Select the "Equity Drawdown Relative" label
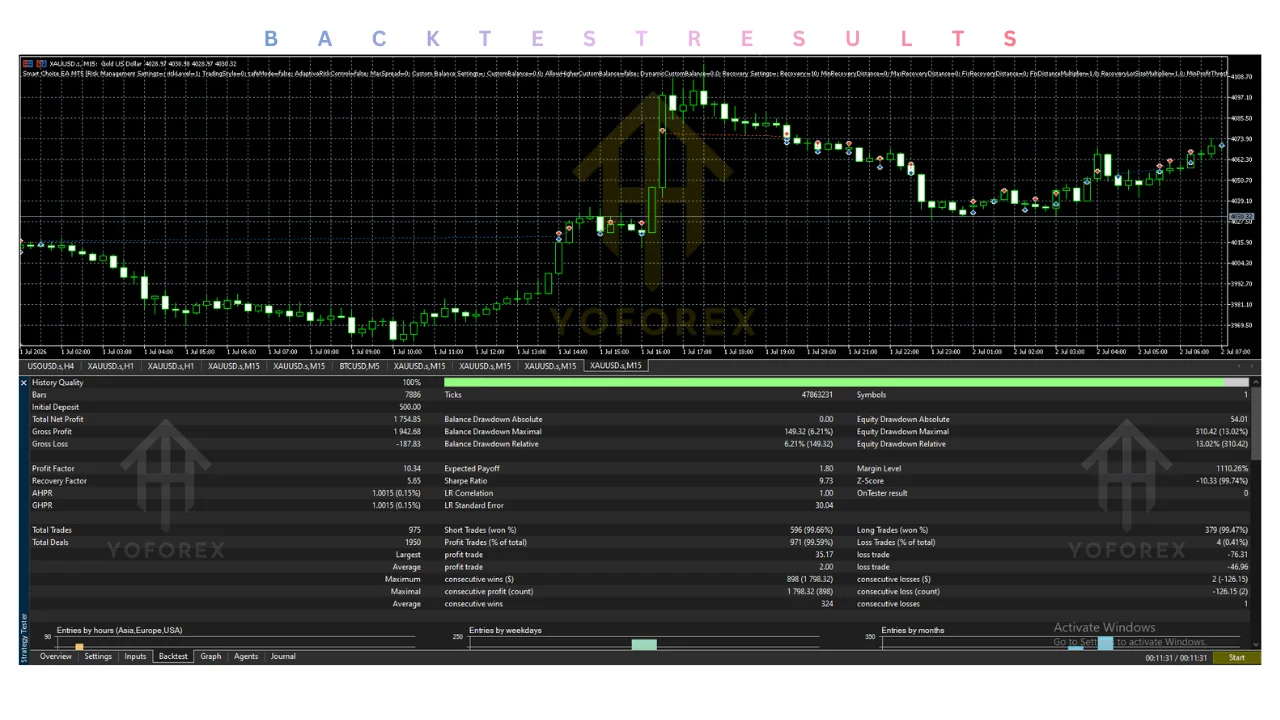 (901, 444)
